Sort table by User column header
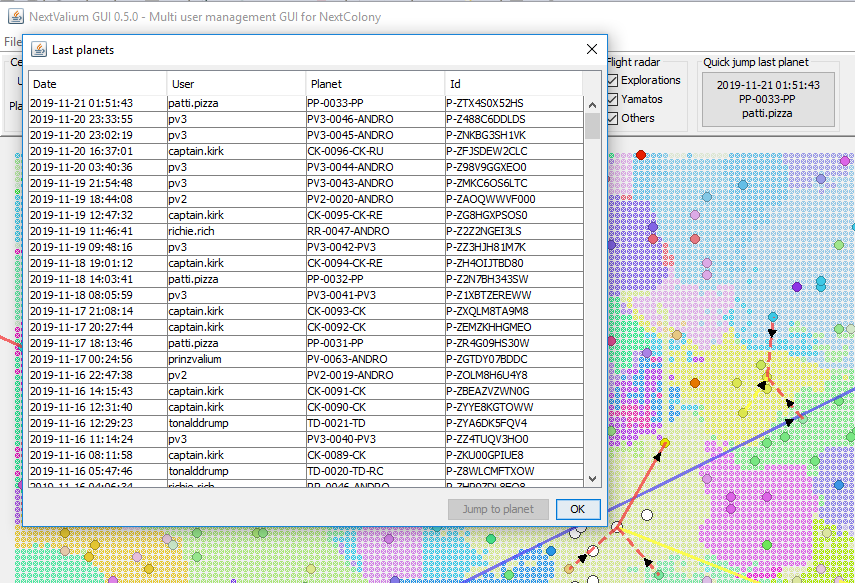Viewport: 855px width, 583px height. (236, 84)
